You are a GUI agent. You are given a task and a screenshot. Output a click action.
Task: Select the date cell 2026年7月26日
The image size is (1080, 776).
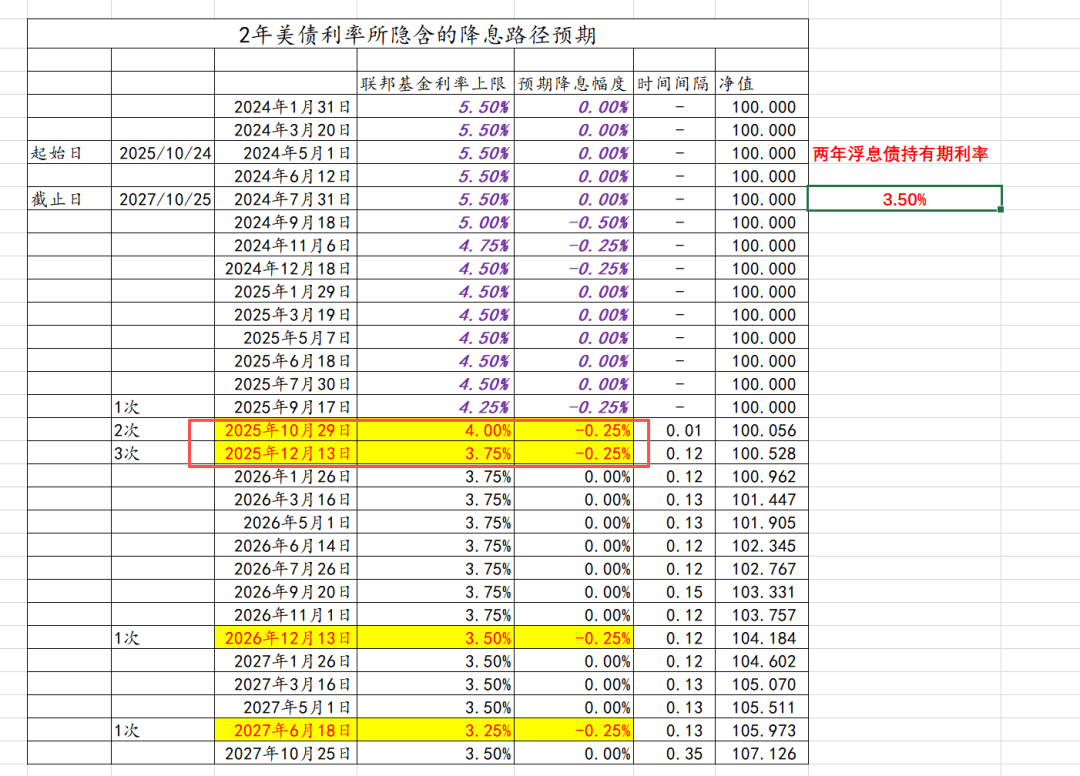(285, 568)
